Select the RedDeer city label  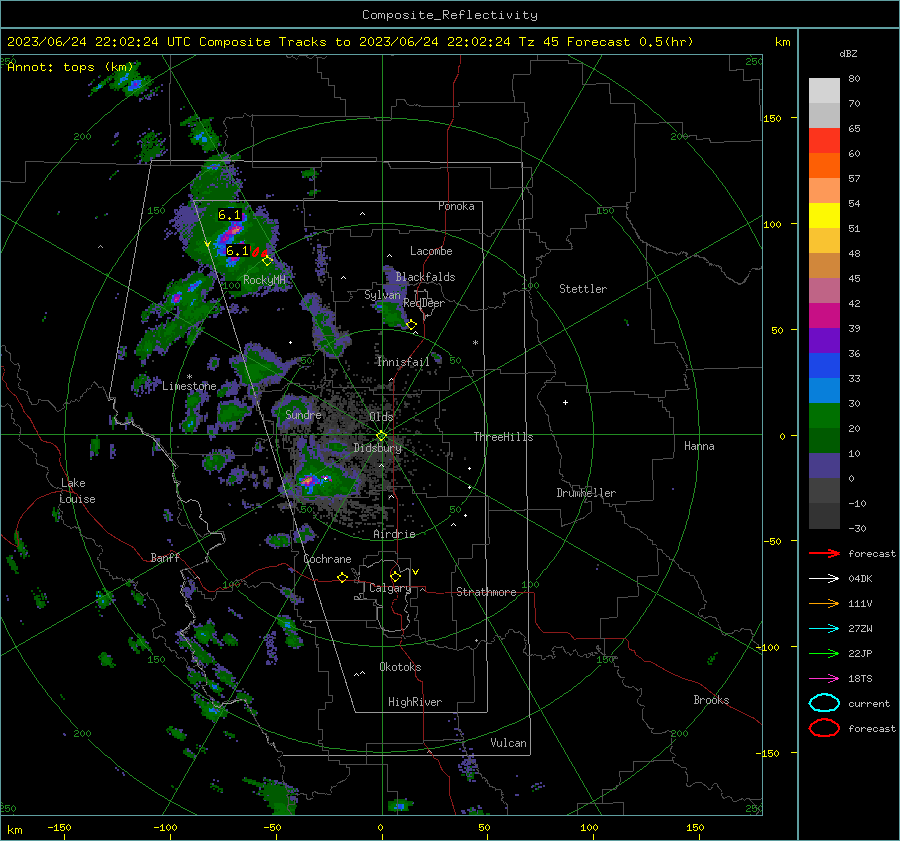pyautogui.click(x=424, y=303)
